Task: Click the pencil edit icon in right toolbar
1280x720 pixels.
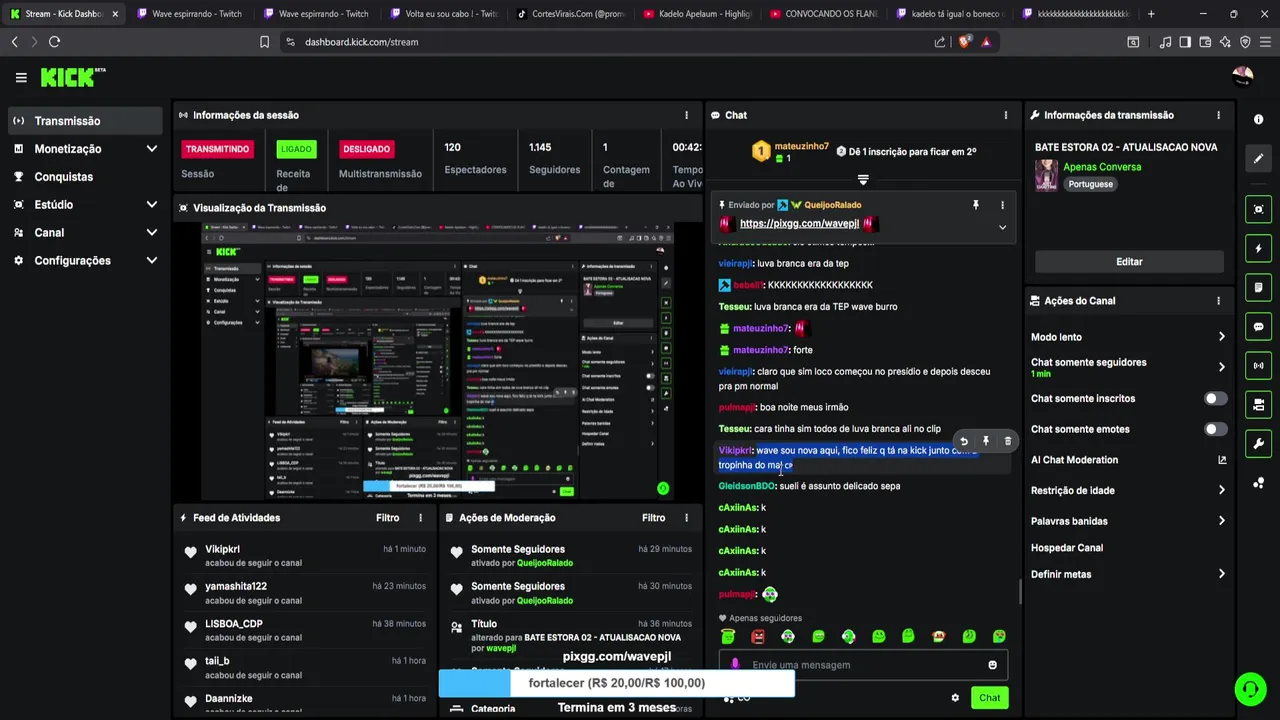Action: tap(1258, 158)
